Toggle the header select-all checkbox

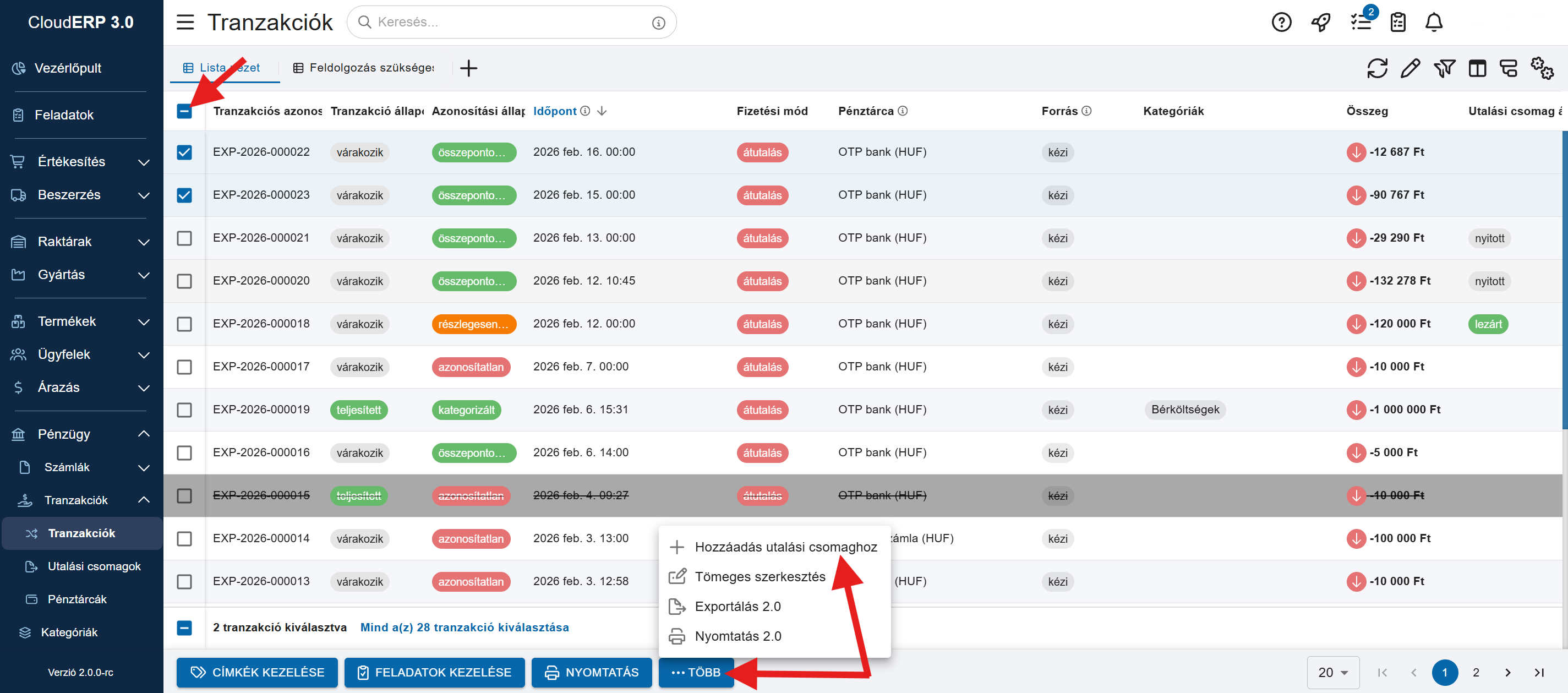(184, 111)
